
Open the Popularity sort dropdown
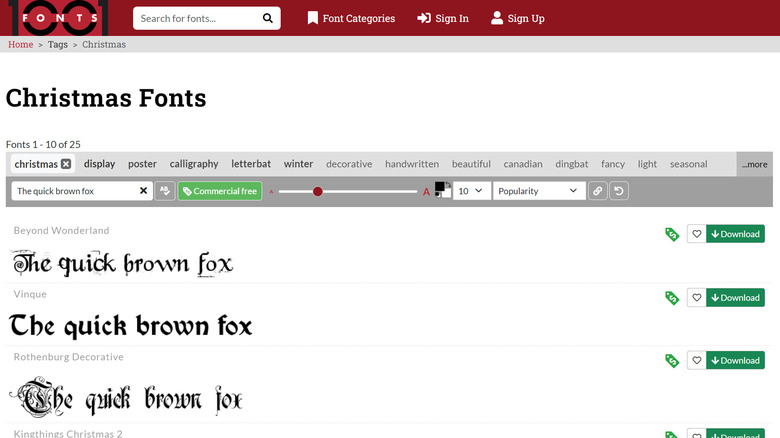538,191
